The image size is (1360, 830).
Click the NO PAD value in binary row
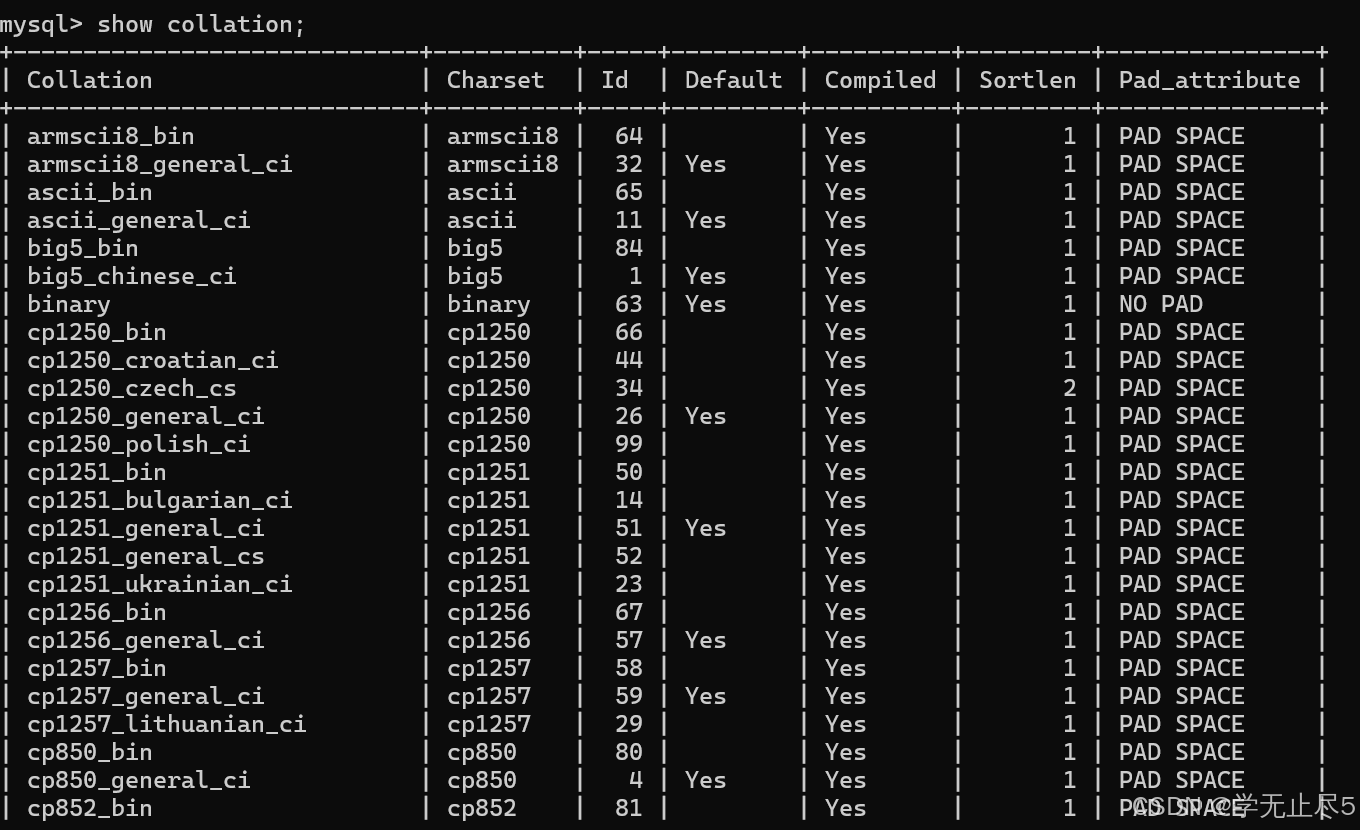1160,304
